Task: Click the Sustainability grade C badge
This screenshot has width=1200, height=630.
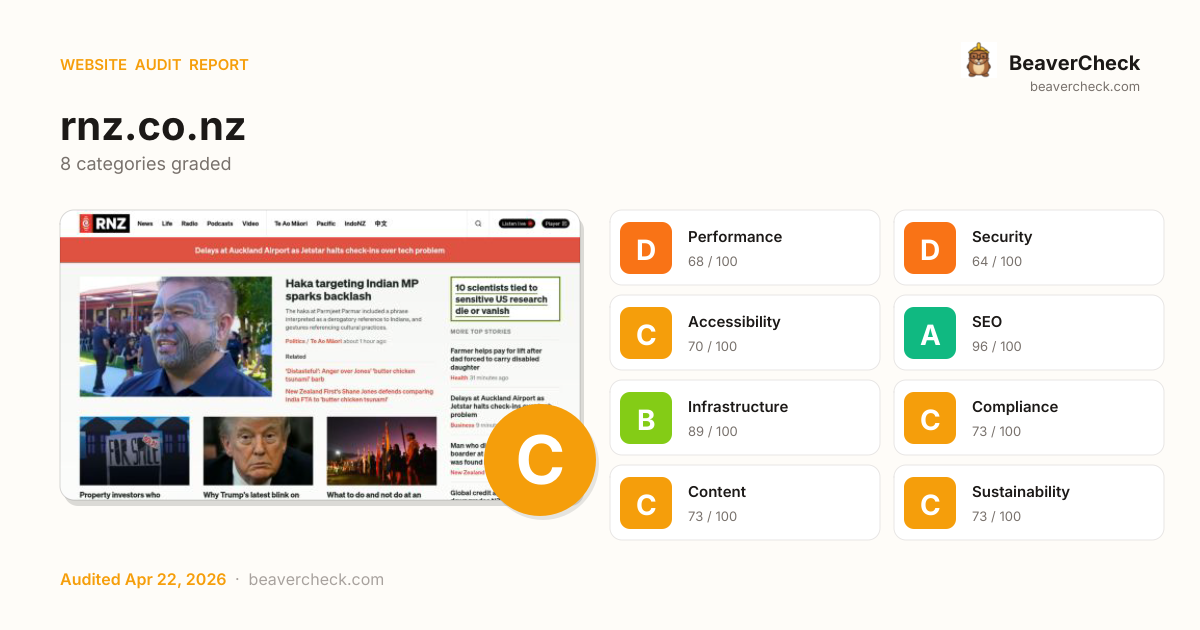Action: [x=930, y=503]
